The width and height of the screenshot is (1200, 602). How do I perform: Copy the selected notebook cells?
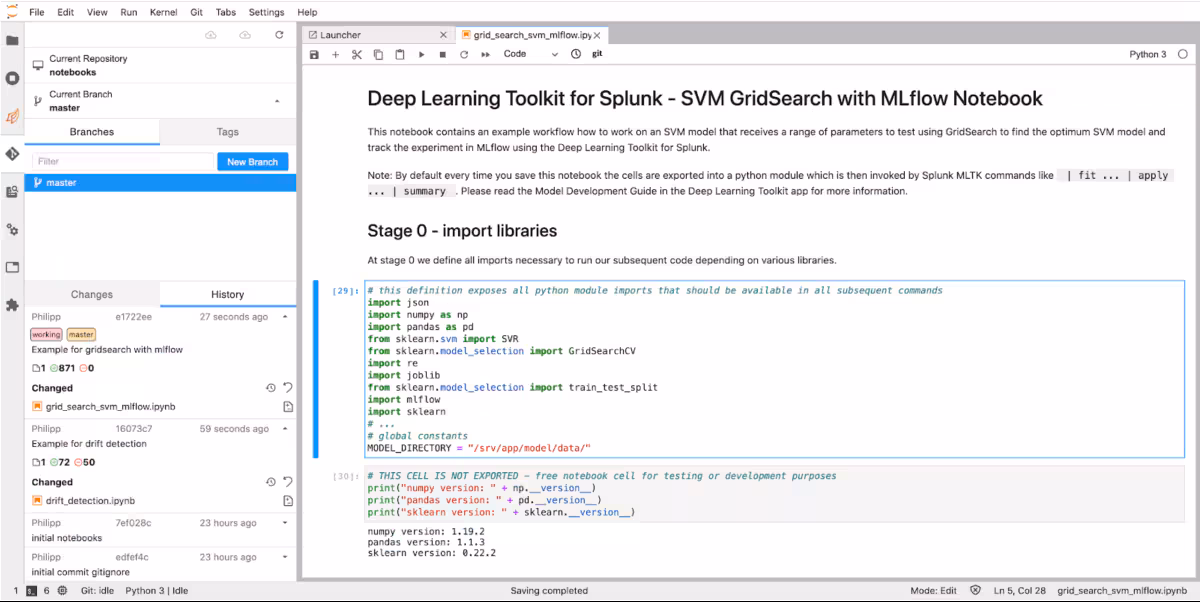(x=377, y=55)
